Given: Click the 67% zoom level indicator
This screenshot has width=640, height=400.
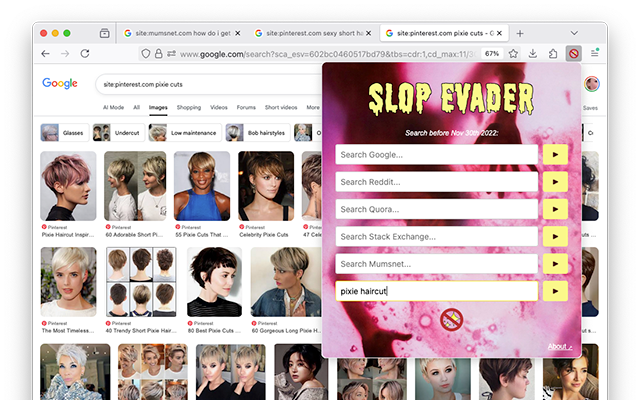Looking at the screenshot, I should (x=492, y=53).
